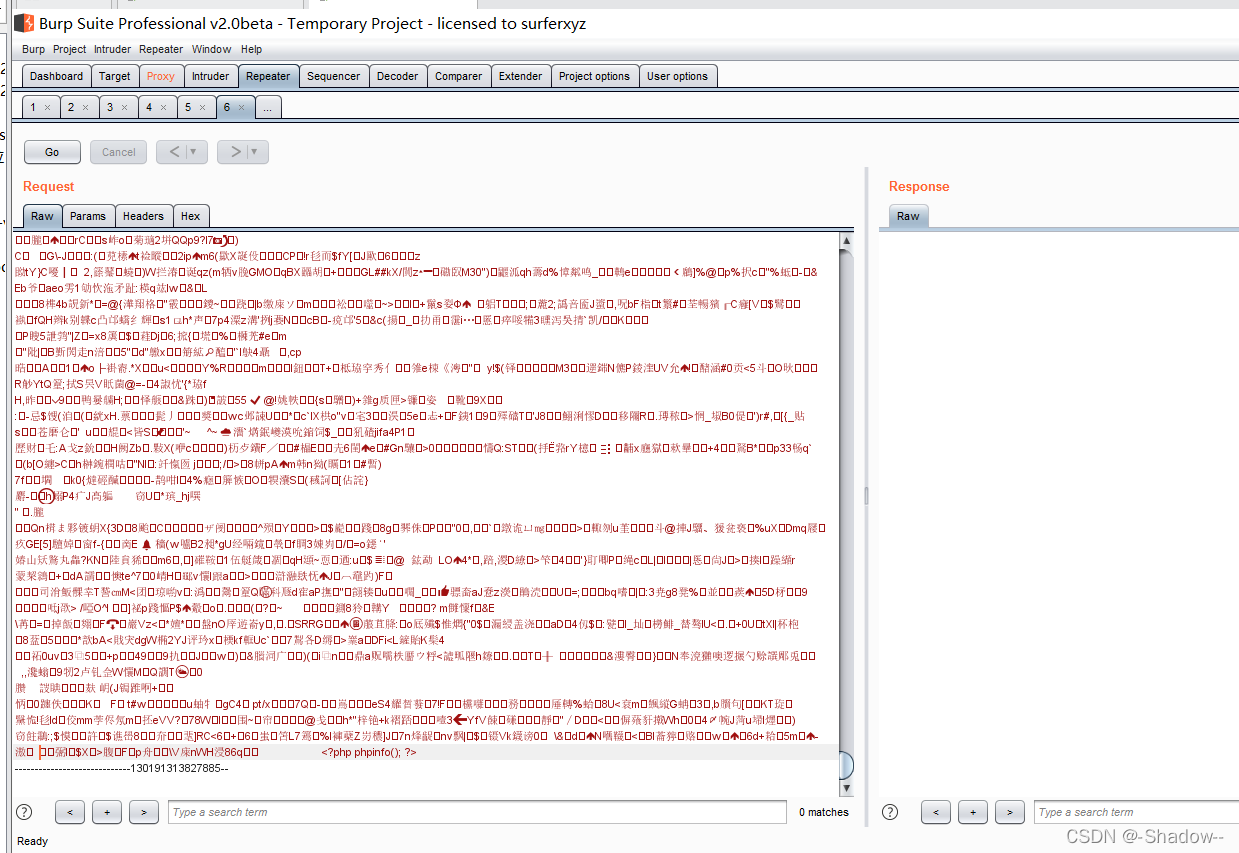Switch Request view to Headers tab
Viewport: 1239px width, 853px height.
(x=143, y=216)
